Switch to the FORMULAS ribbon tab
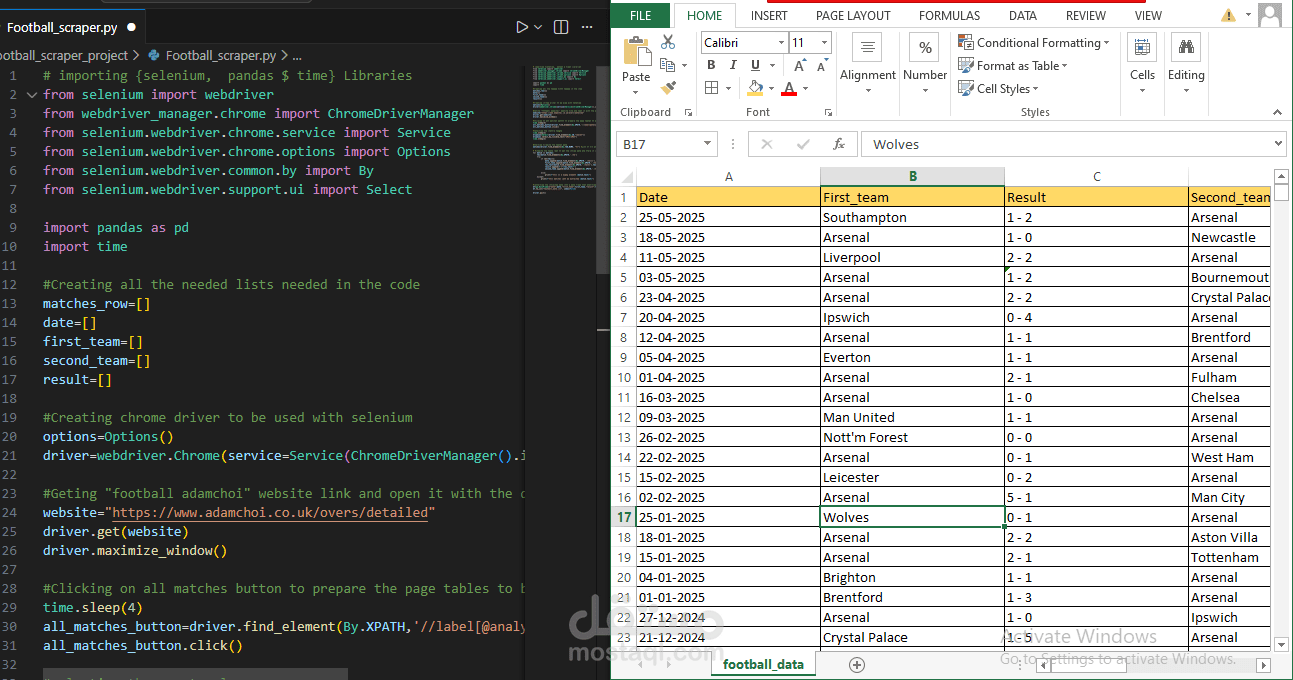This screenshot has width=1293, height=680. (x=949, y=15)
